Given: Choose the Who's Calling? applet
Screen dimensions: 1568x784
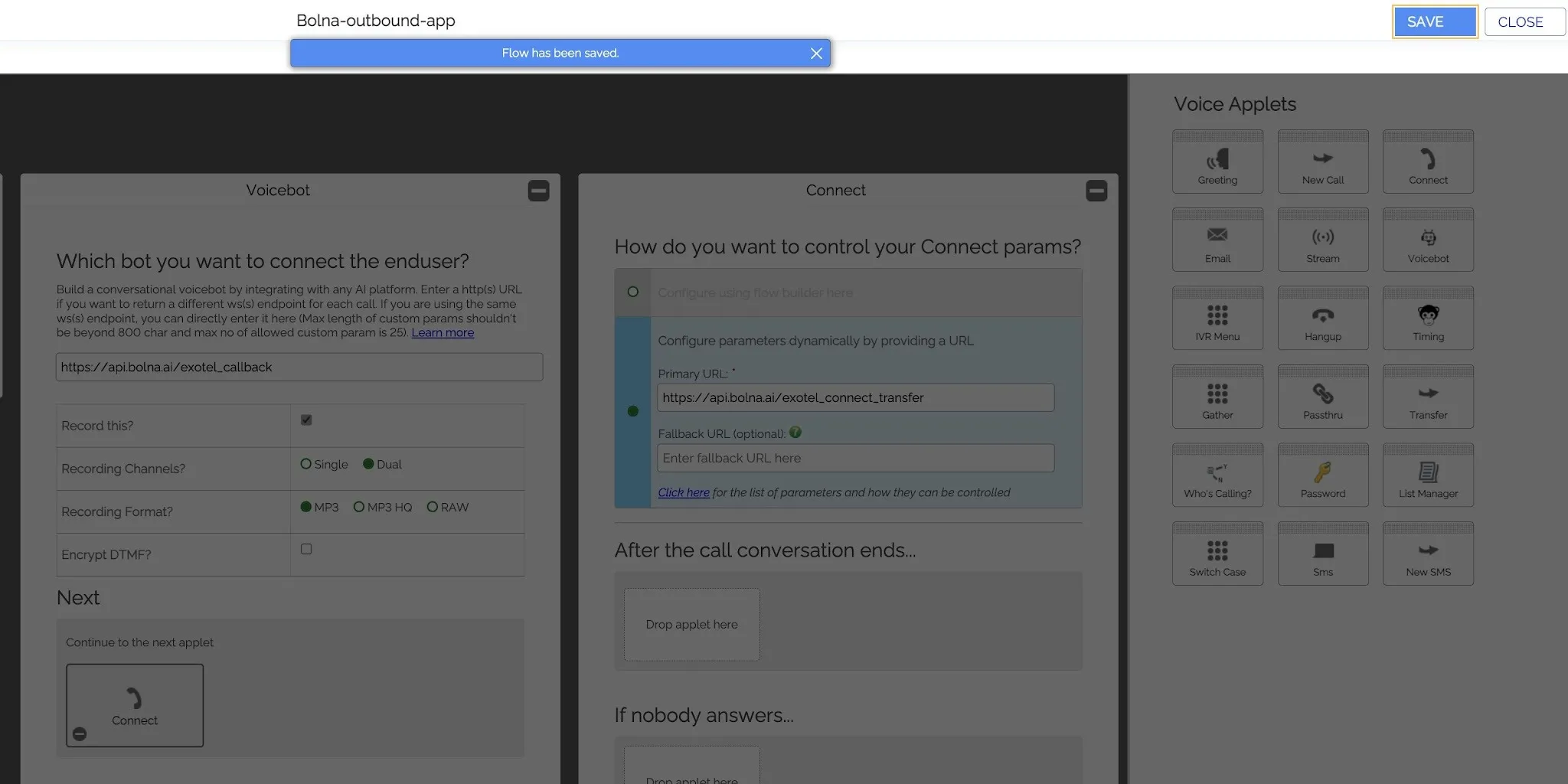Looking at the screenshot, I should (x=1217, y=475).
